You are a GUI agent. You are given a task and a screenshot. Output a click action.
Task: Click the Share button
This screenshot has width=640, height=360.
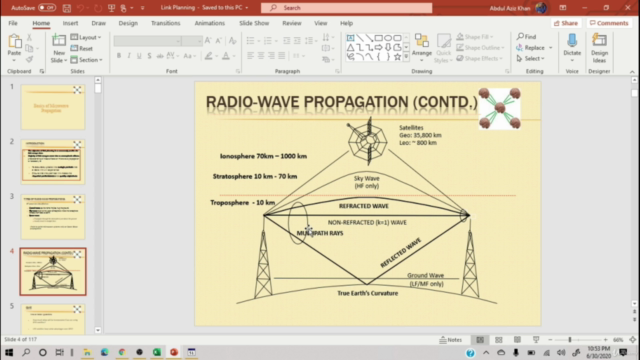(566, 23)
